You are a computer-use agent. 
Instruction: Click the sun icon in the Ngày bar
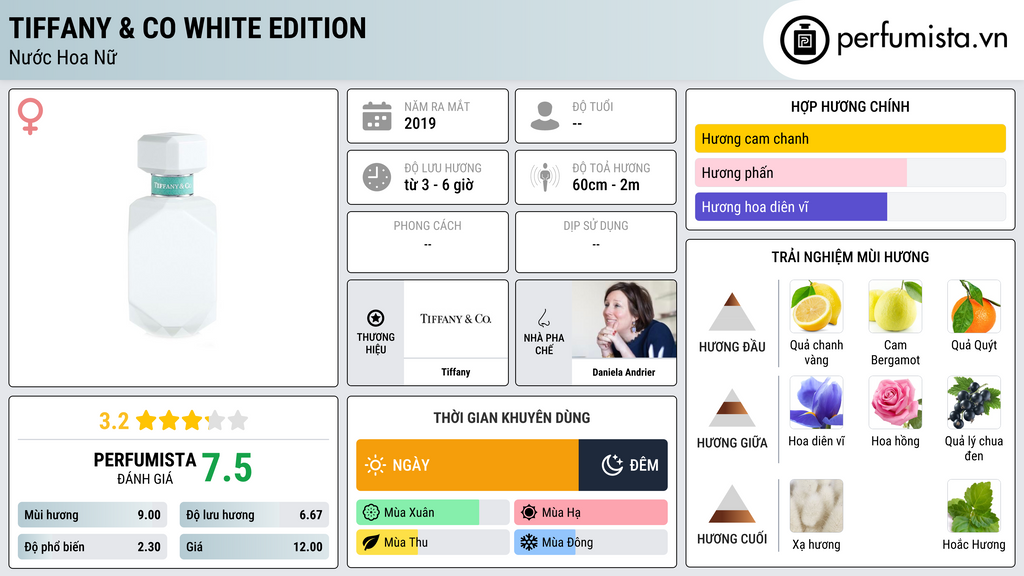point(375,465)
